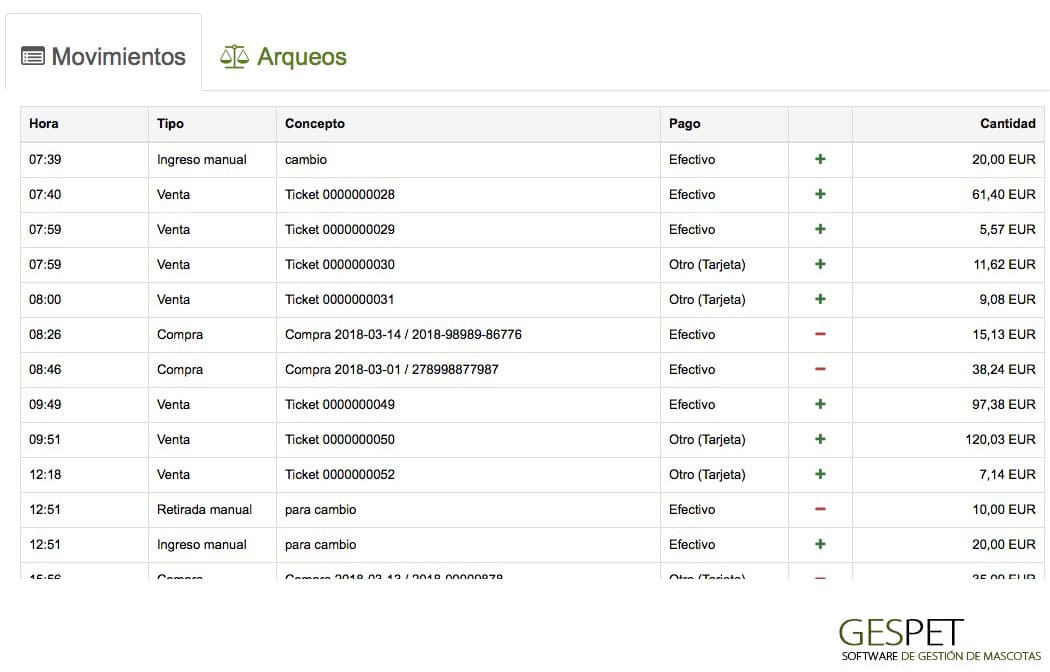This screenshot has height=672, width=1050.
Task: Click the red minus icon in the 08:46 Compra row
Action: coord(820,369)
